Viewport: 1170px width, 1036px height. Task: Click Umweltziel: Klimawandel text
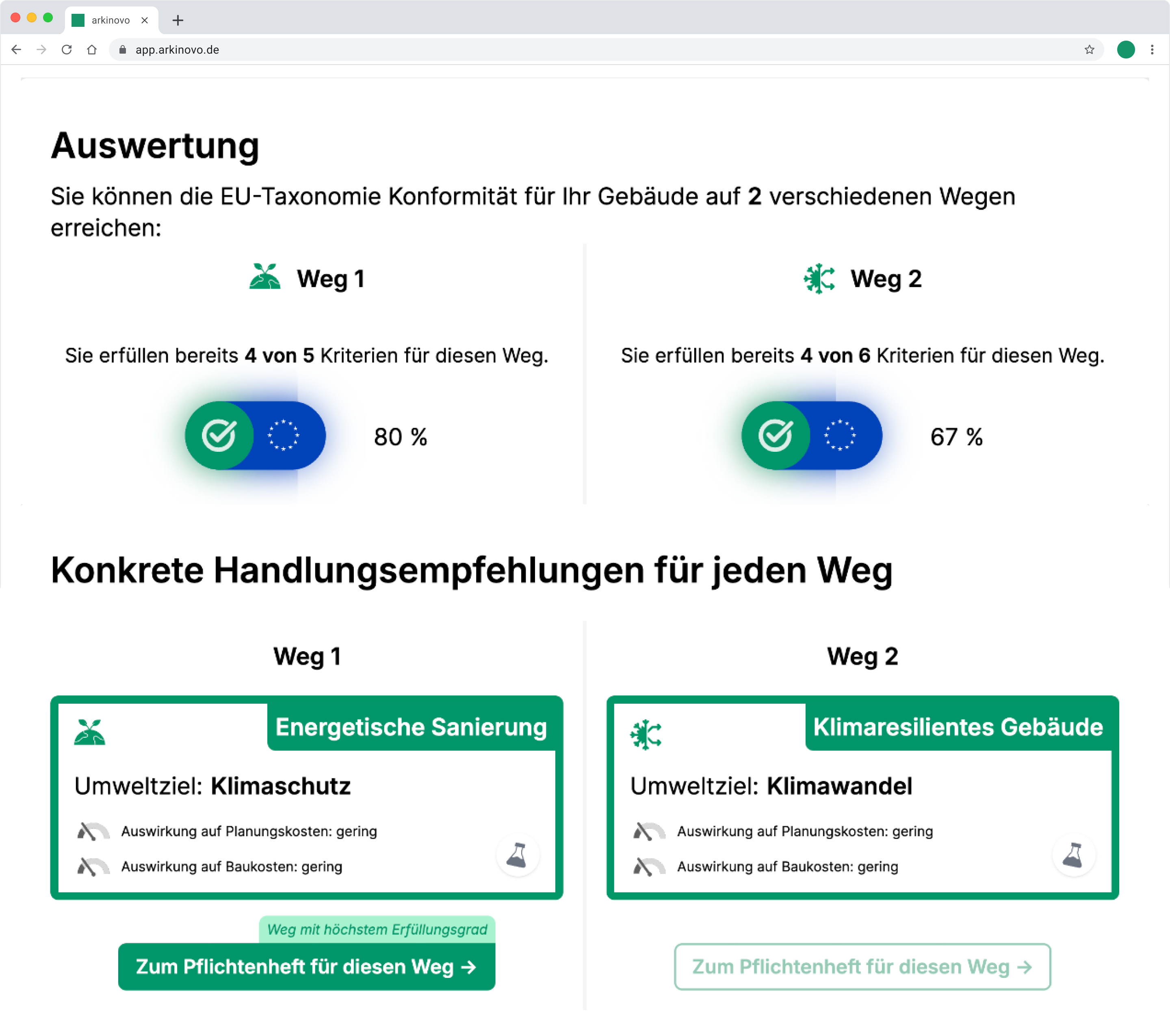[771, 786]
